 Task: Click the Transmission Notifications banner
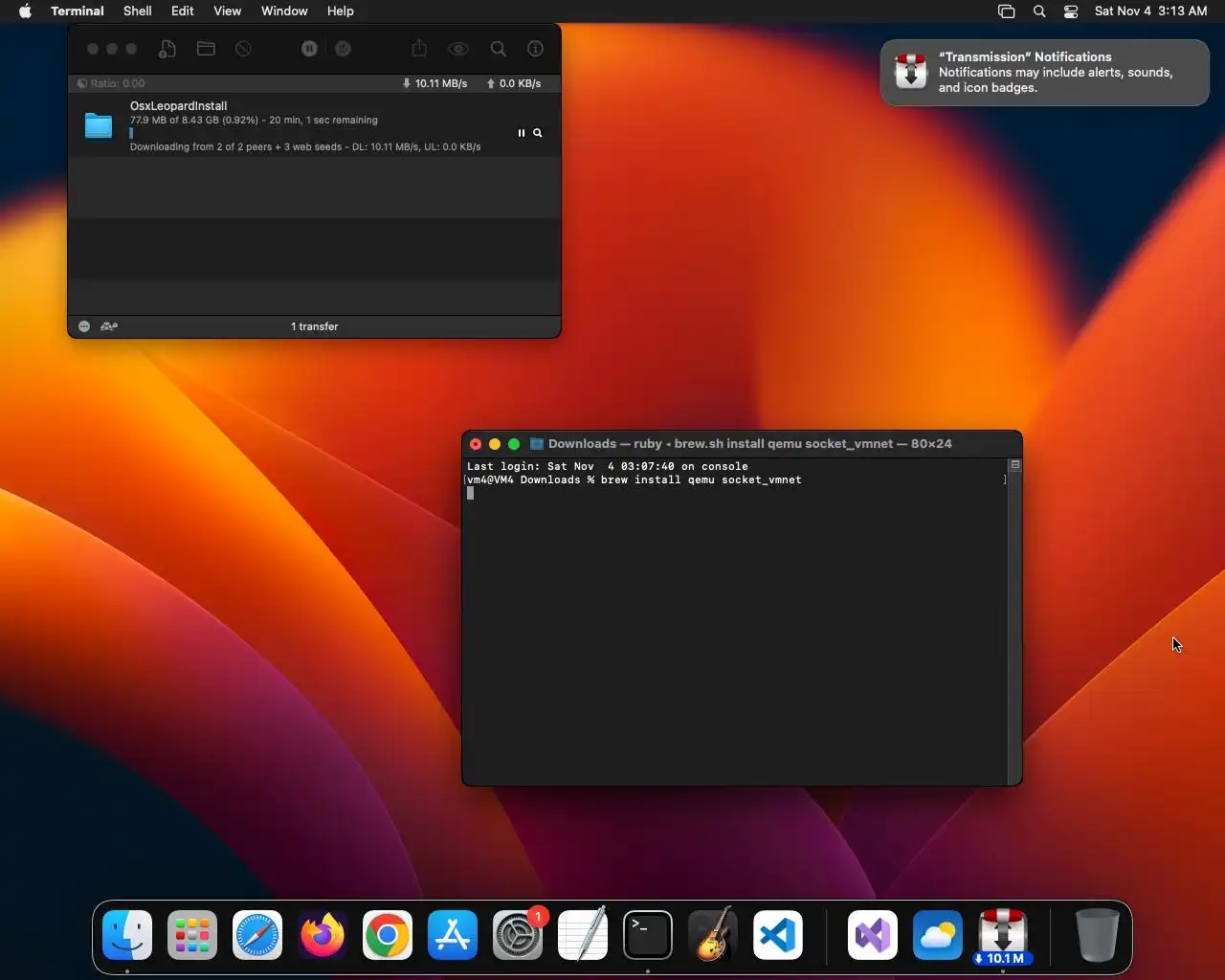click(1044, 73)
